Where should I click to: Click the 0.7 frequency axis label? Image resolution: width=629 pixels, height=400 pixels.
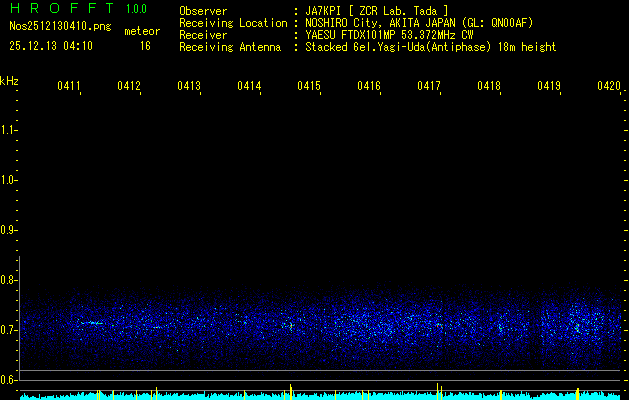[x=9, y=329]
